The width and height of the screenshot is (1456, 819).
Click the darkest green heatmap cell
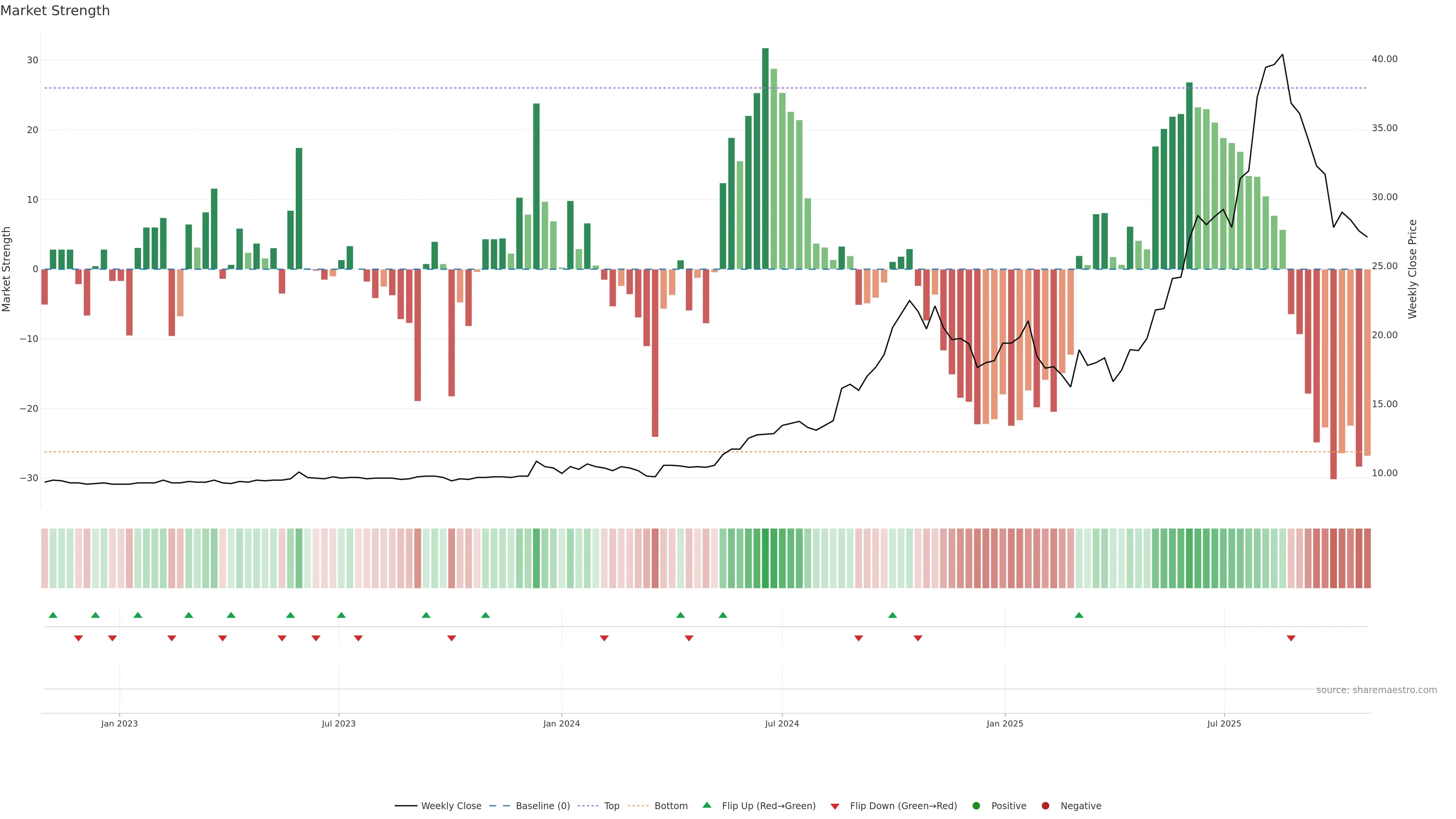(765, 559)
